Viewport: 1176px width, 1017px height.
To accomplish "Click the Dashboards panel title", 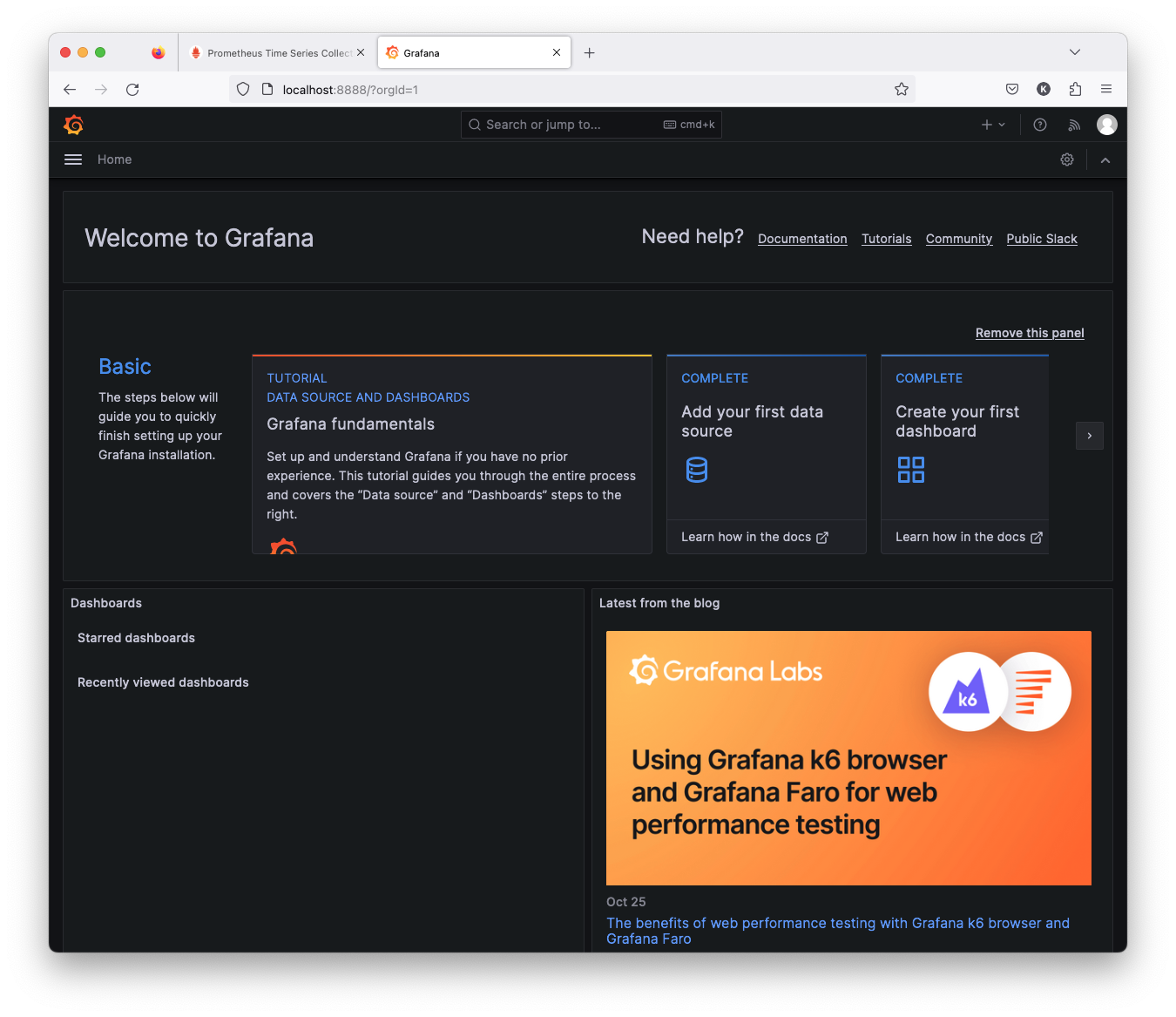I will pyautogui.click(x=106, y=603).
